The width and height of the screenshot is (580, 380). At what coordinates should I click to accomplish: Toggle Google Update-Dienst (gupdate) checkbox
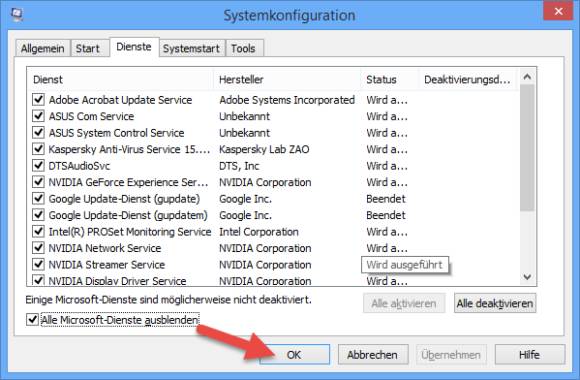(x=38, y=198)
